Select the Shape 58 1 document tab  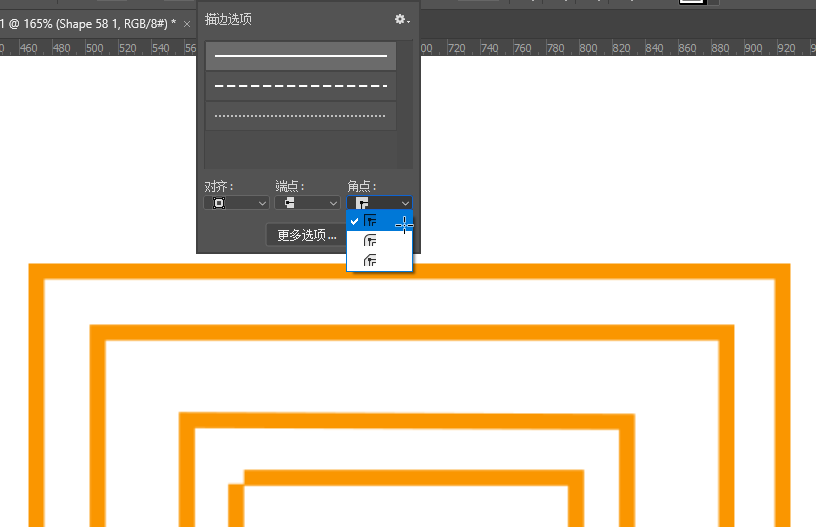[88, 24]
